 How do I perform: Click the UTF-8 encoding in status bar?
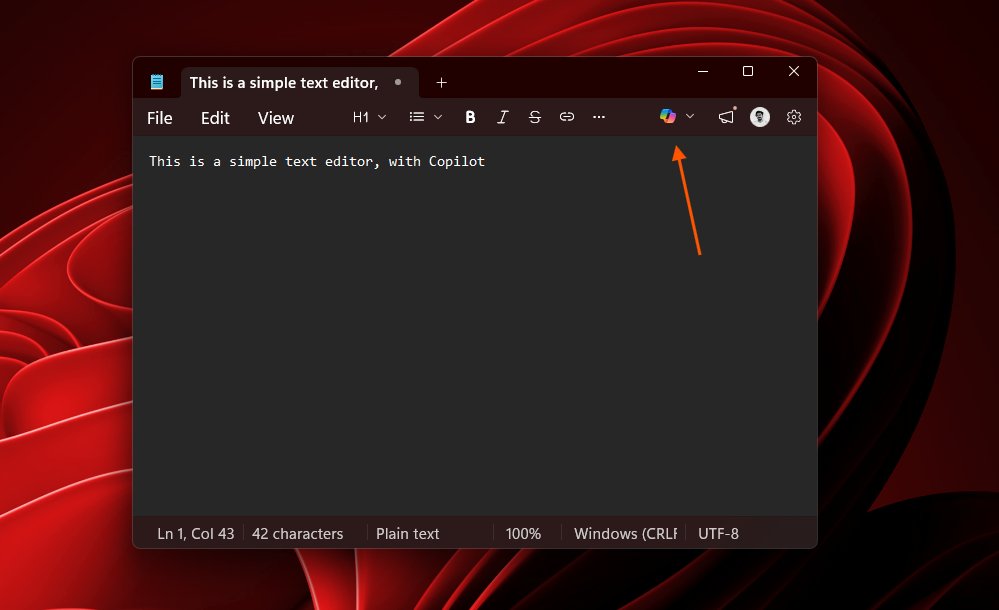point(718,533)
